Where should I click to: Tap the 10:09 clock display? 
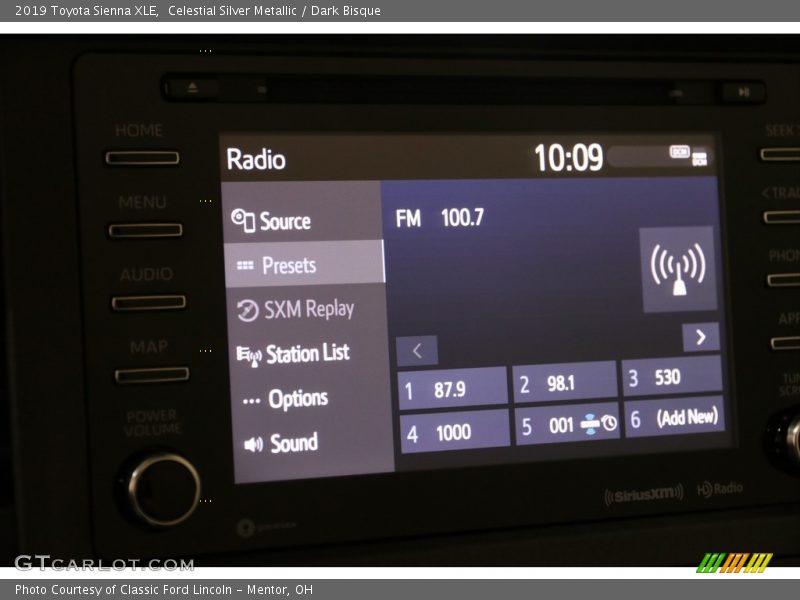click(x=568, y=158)
